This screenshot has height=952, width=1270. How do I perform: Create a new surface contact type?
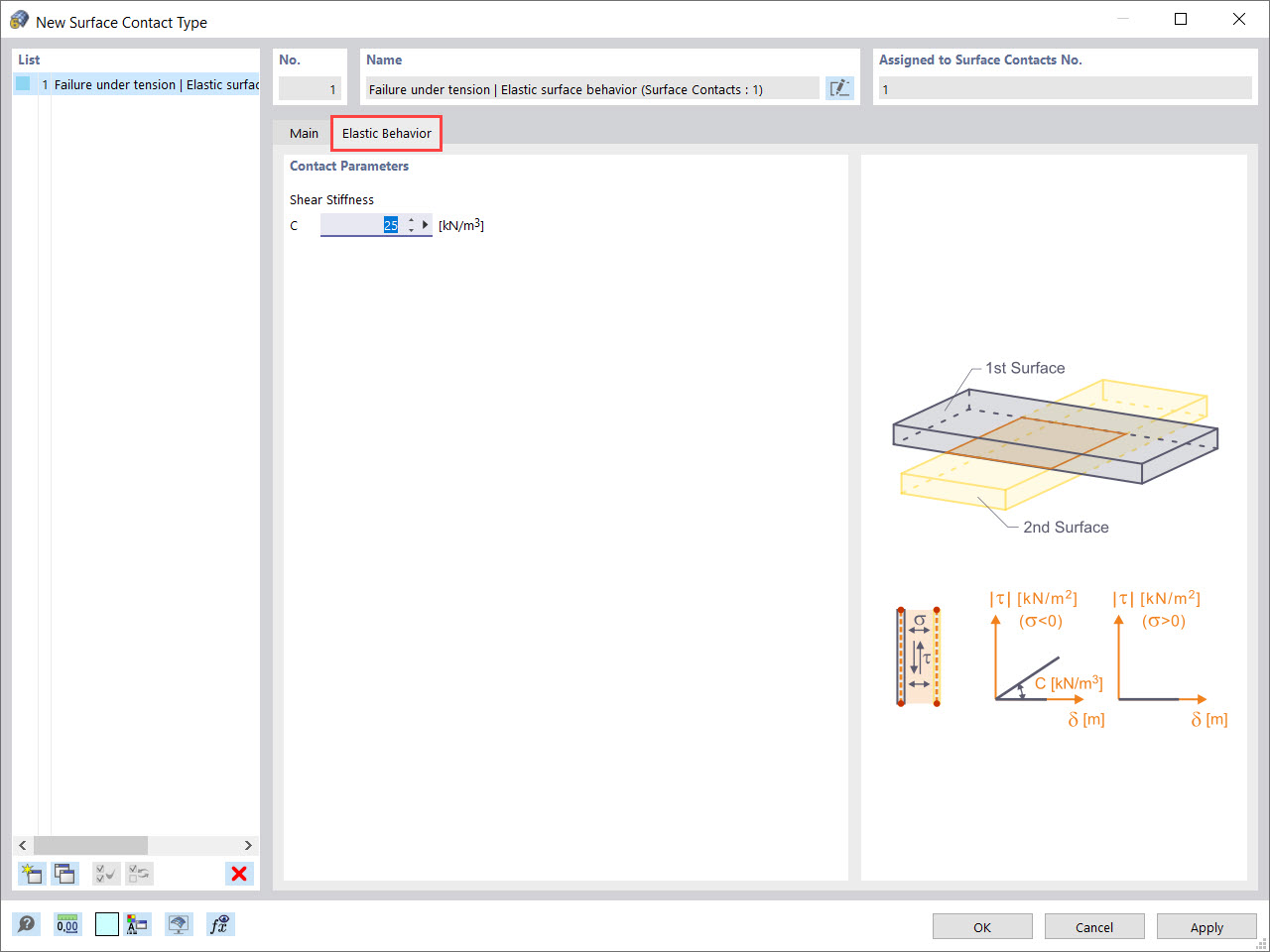pos(31,874)
